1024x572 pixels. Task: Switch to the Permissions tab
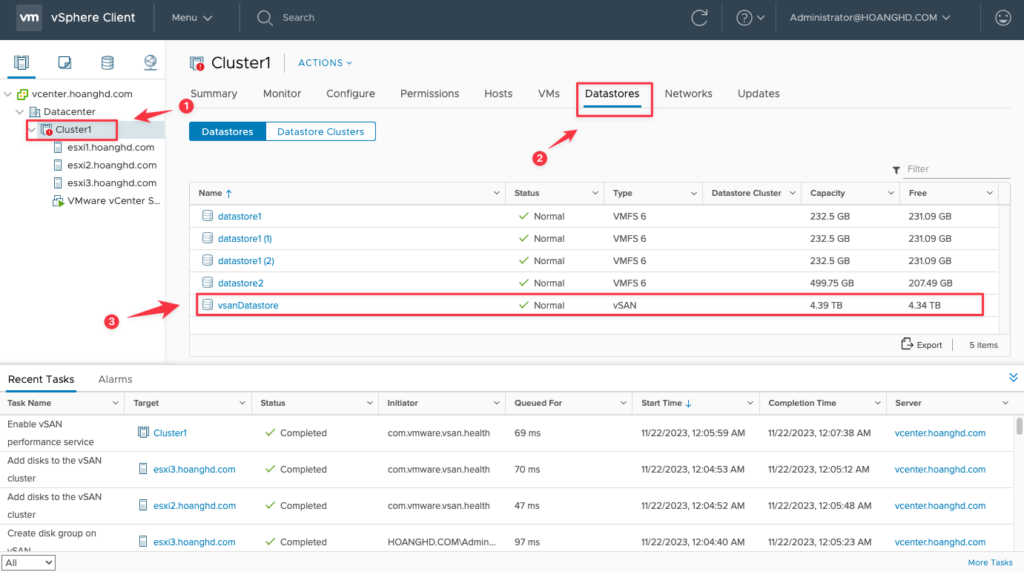pos(430,93)
